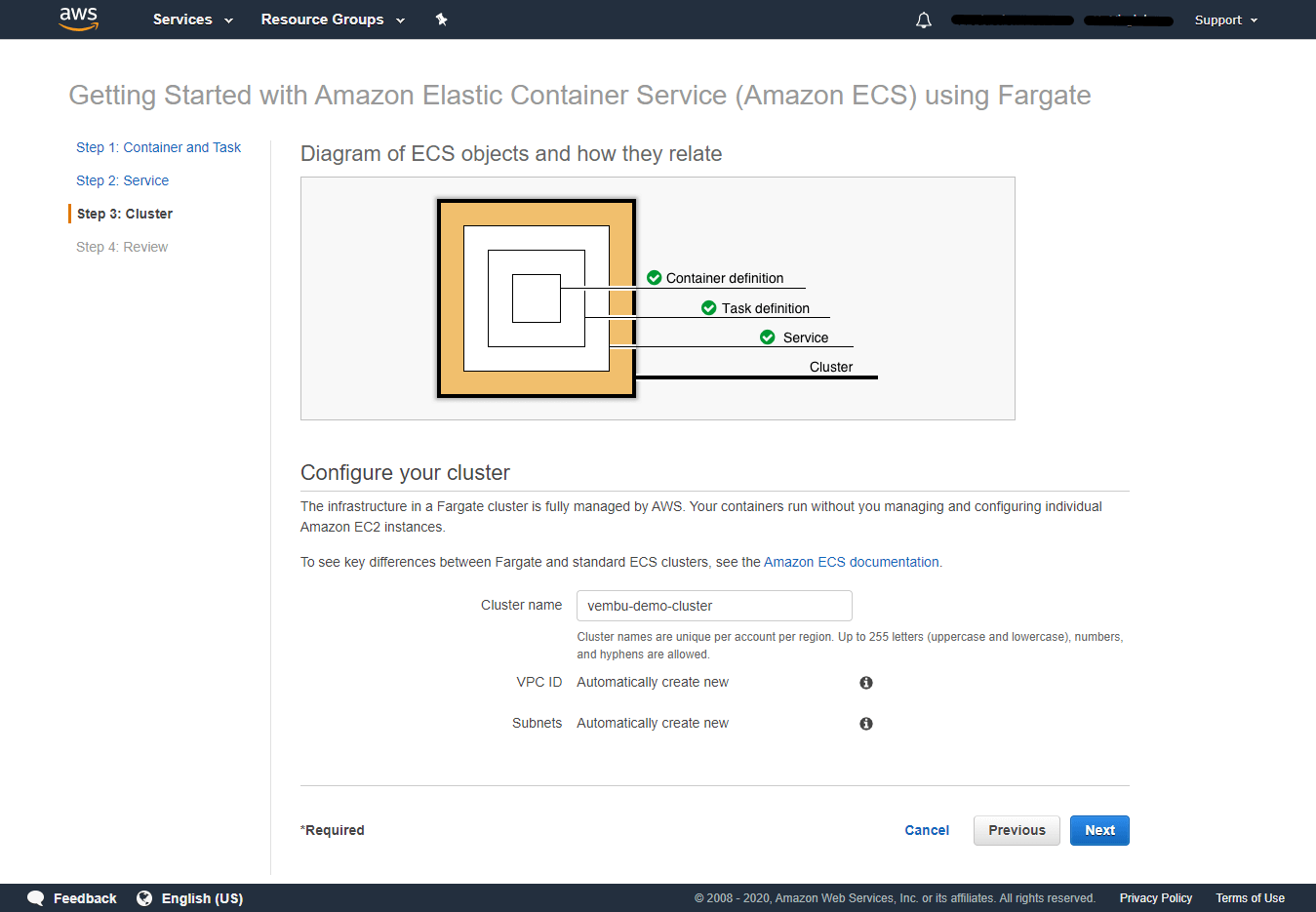Click the Cluster label in diagram
1316x912 pixels.
point(831,367)
